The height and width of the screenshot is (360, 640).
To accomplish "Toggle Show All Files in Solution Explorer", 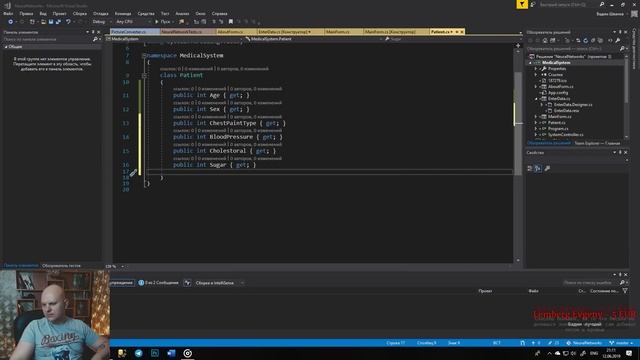I will coord(600,40).
